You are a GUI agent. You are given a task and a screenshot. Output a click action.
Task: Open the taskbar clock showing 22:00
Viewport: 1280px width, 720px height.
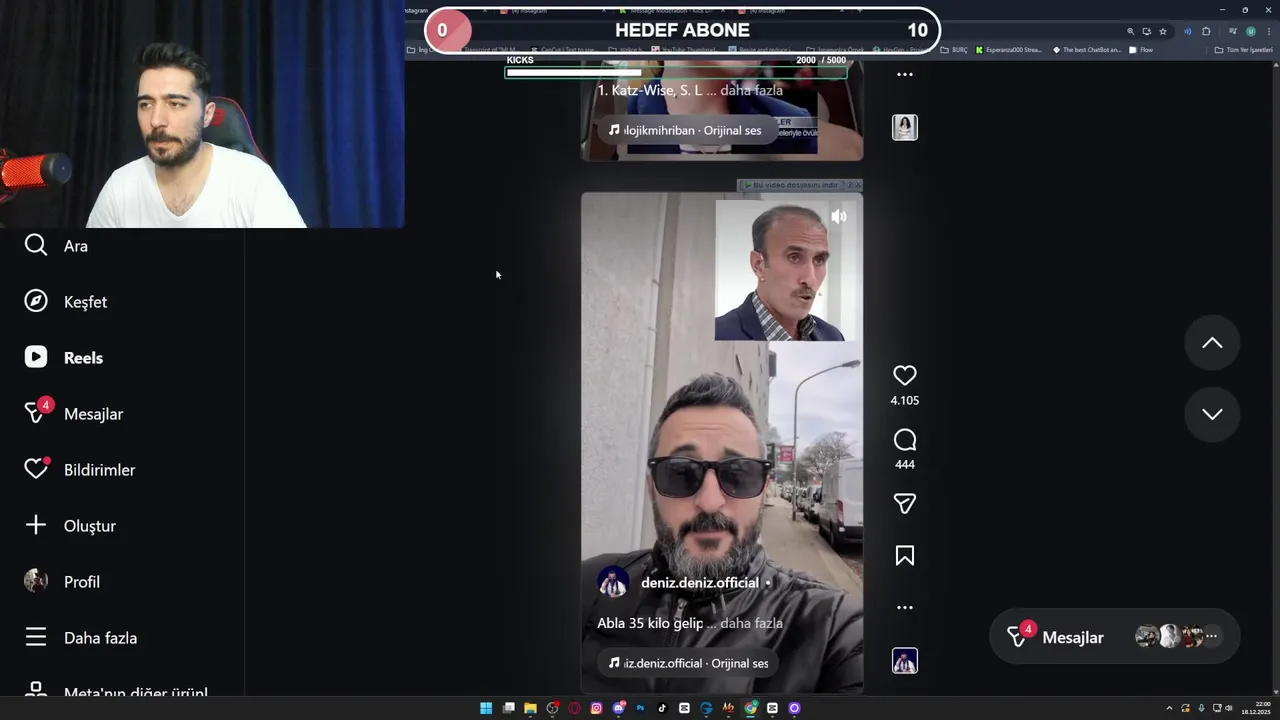click(x=1256, y=708)
